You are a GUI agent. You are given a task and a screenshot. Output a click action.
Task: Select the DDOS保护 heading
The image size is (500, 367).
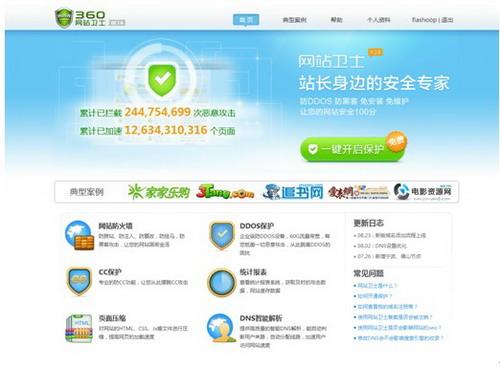click(x=257, y=226)
